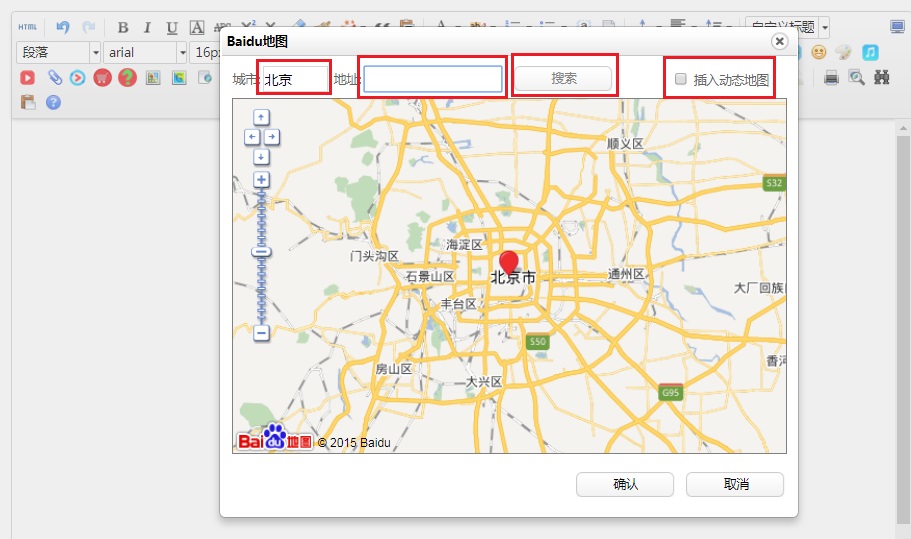911x539 pixels.
Task: Click the S50 highway badge on map
Action: coord(537,342)
